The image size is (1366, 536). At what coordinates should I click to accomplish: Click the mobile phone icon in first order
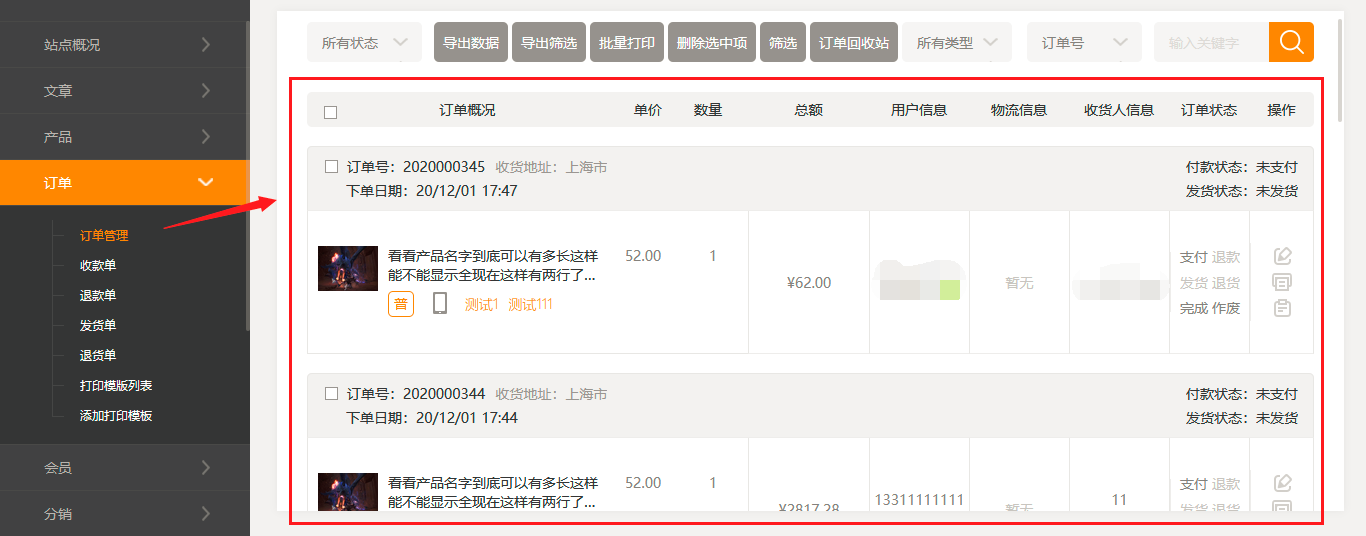point(440,303)
